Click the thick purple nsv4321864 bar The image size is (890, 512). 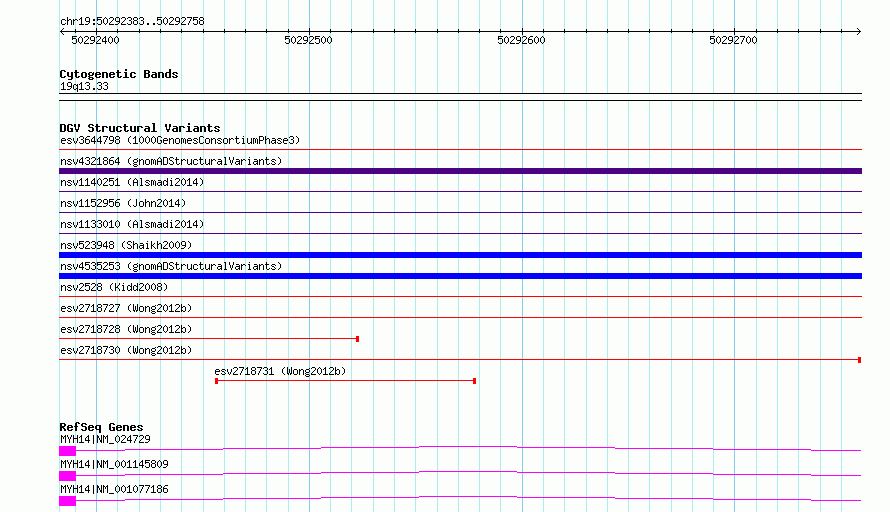click(x=460, y=171)
